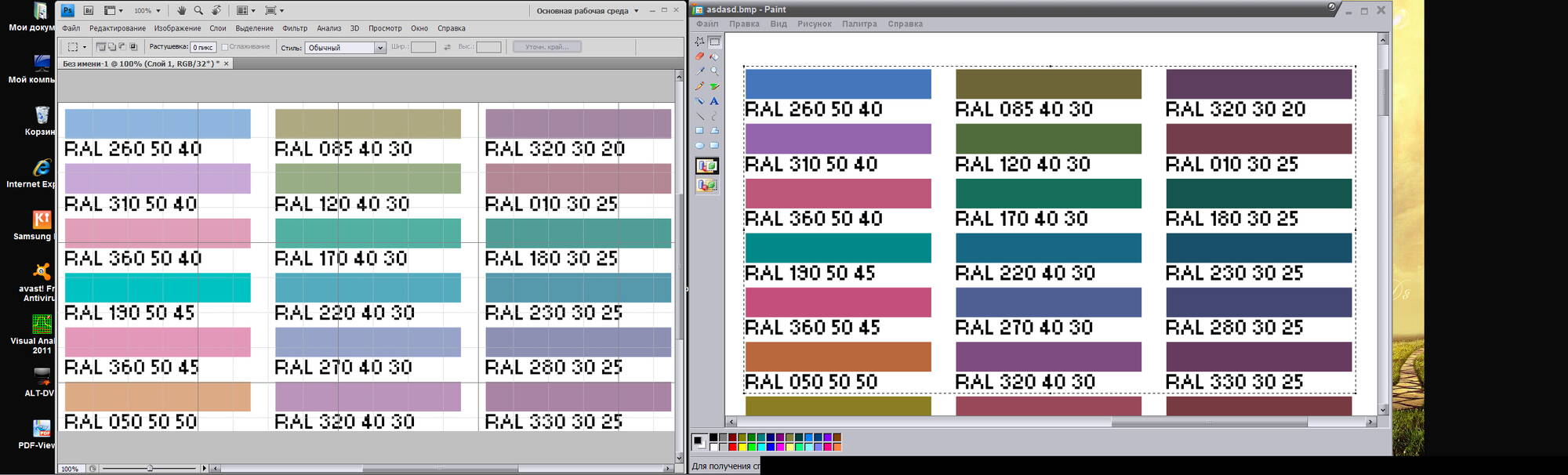Launch Adobe Bridge with the Br icon

point(89,11)
